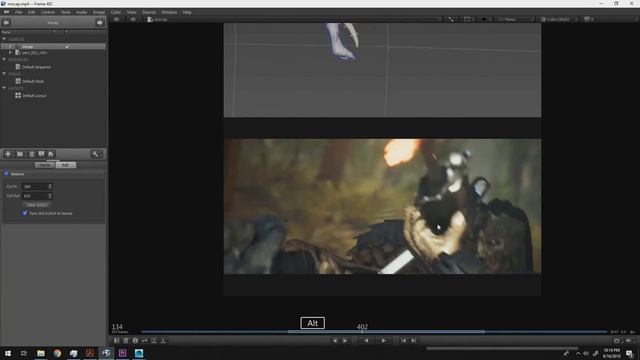
Task: Collapse the Layouts group
Action: coord(4,88)
